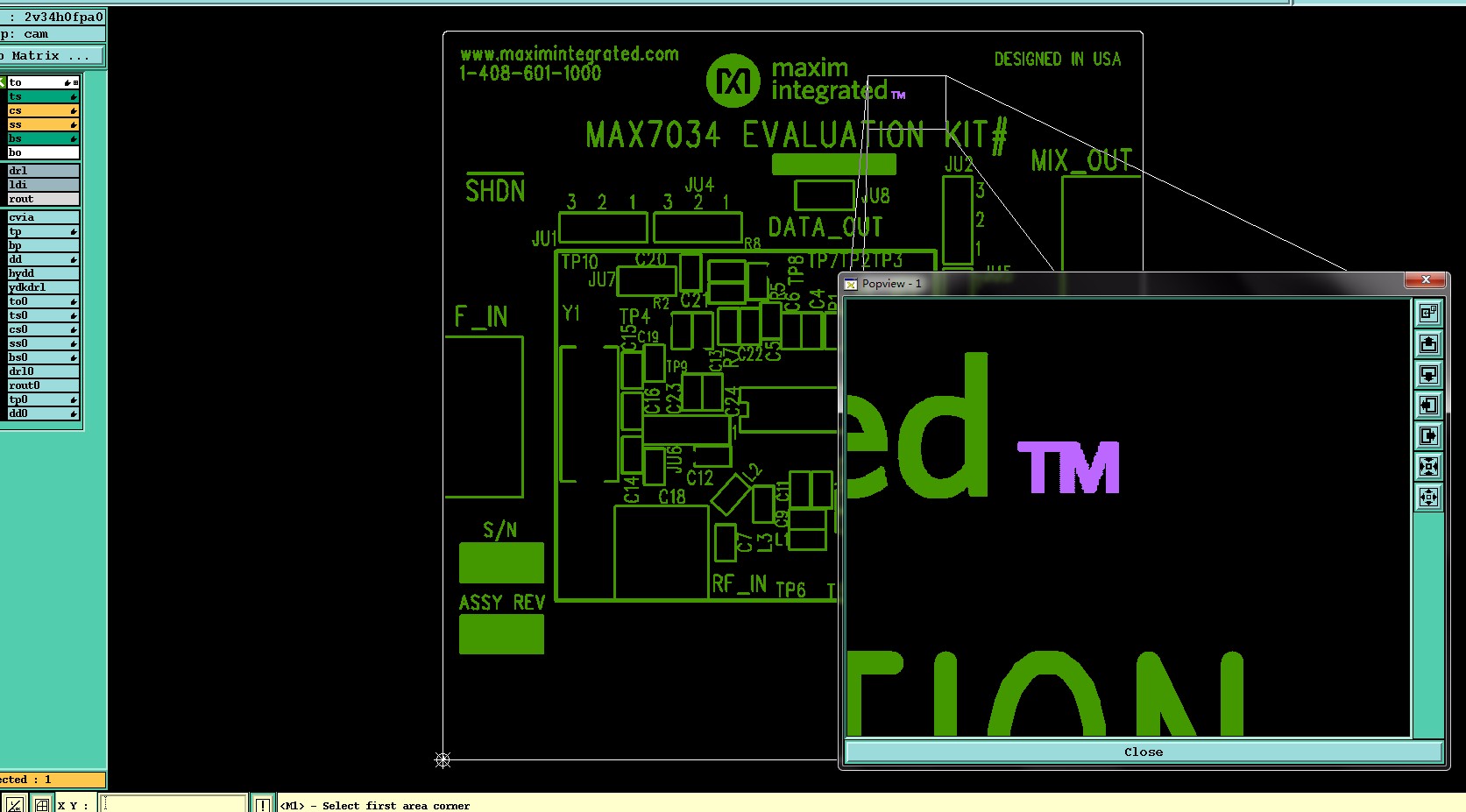
Task: Click the measure/coordinate icon left of X Y
Action: (14, 804)
